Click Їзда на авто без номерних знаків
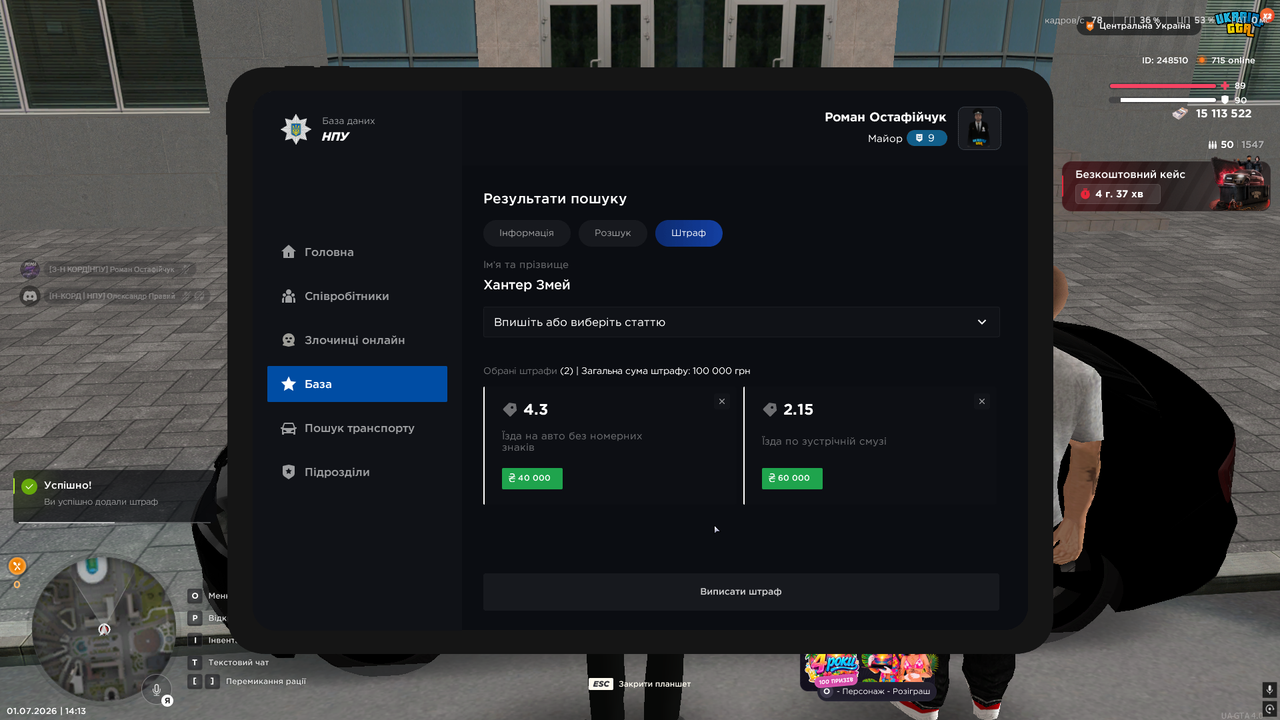The width and height of the screenshot is (1280, 720). pos(572,441)
